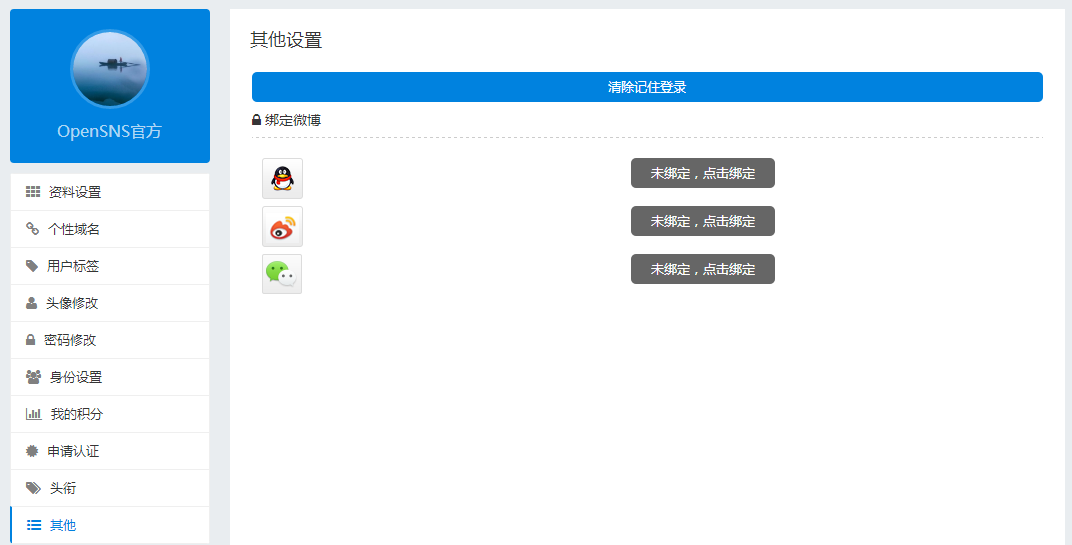This screenshot has height=545, width=1072.
Task: Open the 头衔 menu item
Action: pos(110,488)
